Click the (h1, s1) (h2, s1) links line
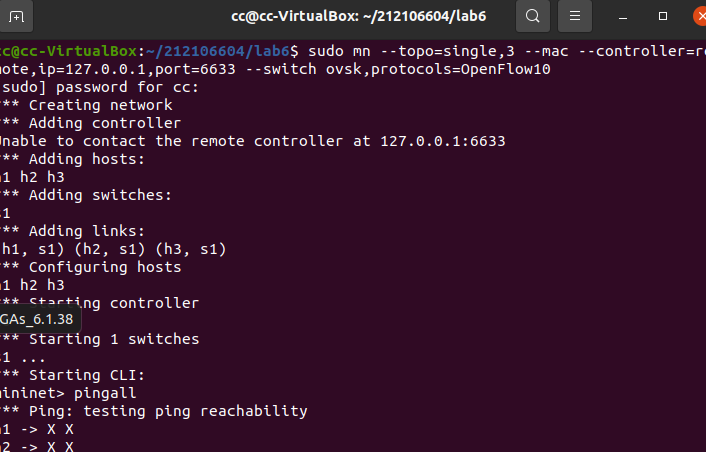706x452 pixels. click(x=113, y=249)
